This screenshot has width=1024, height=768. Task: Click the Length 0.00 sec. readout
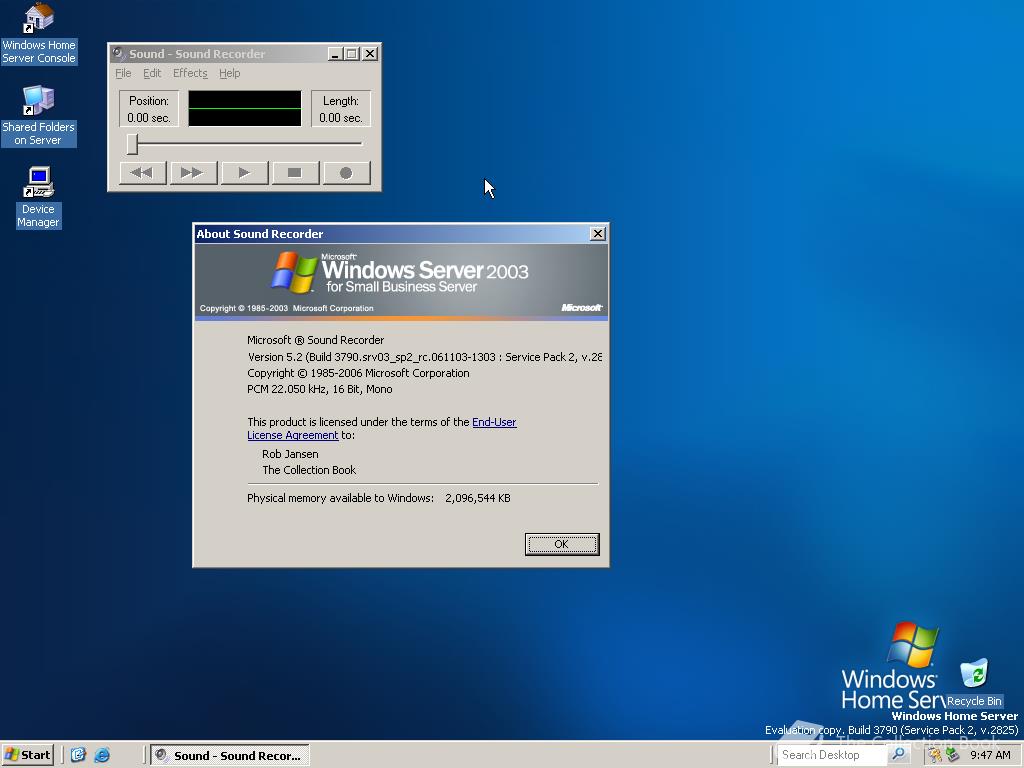coord(341,109)
